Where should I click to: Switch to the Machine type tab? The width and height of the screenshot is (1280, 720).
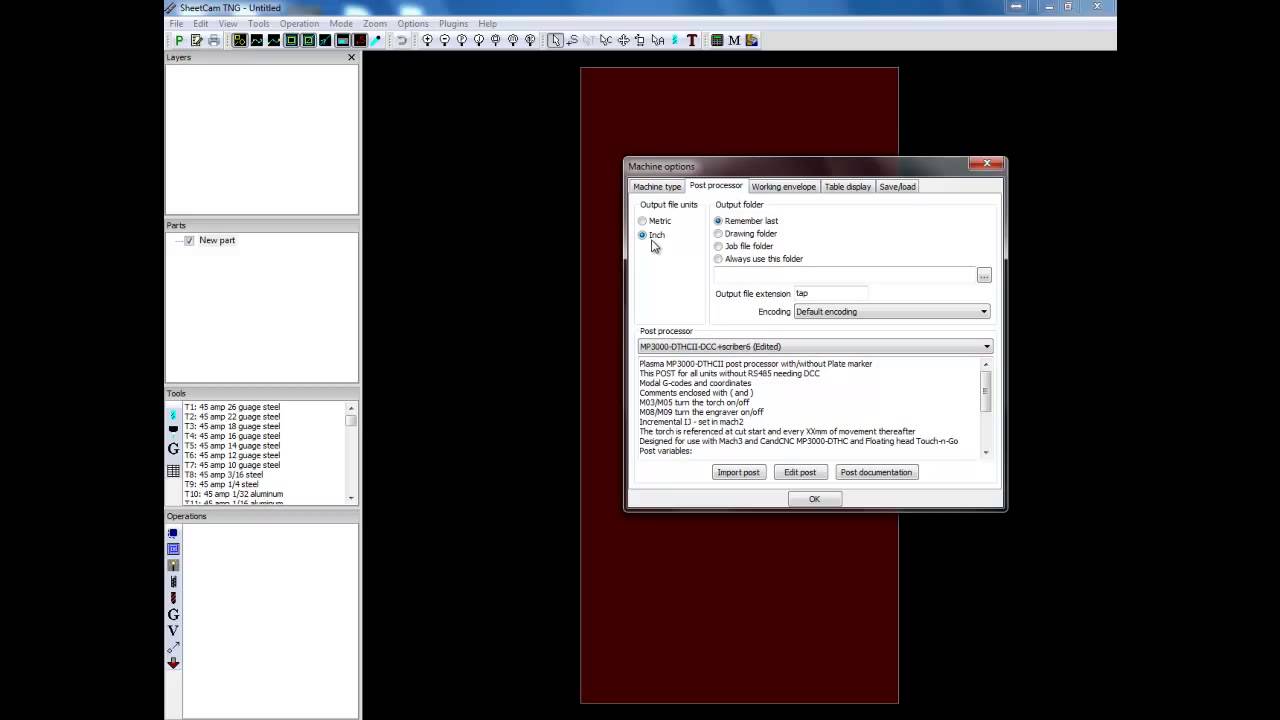coord(657,187)
